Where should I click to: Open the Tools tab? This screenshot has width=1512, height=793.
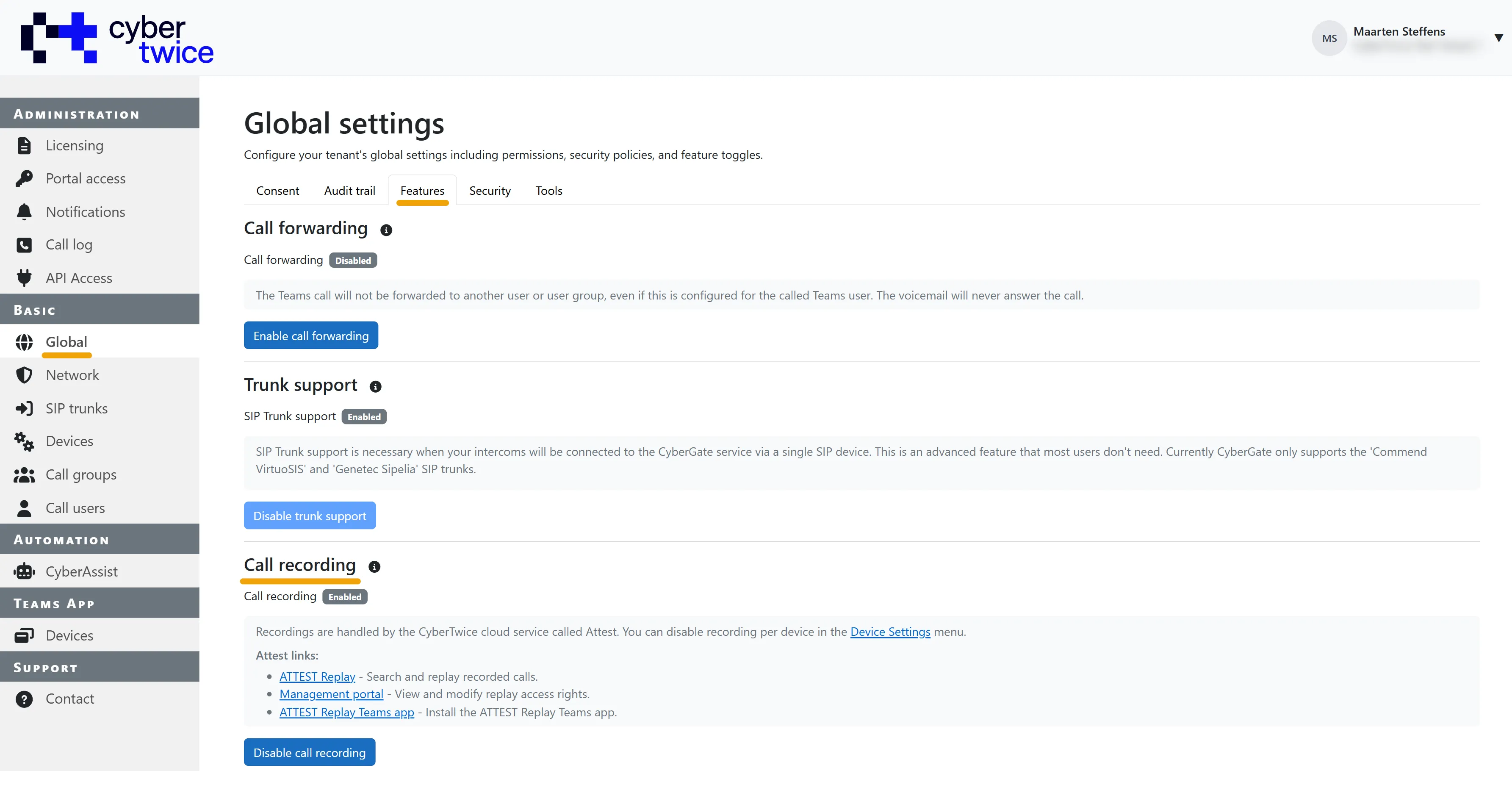pyautogui.click(x=549, y=191)
